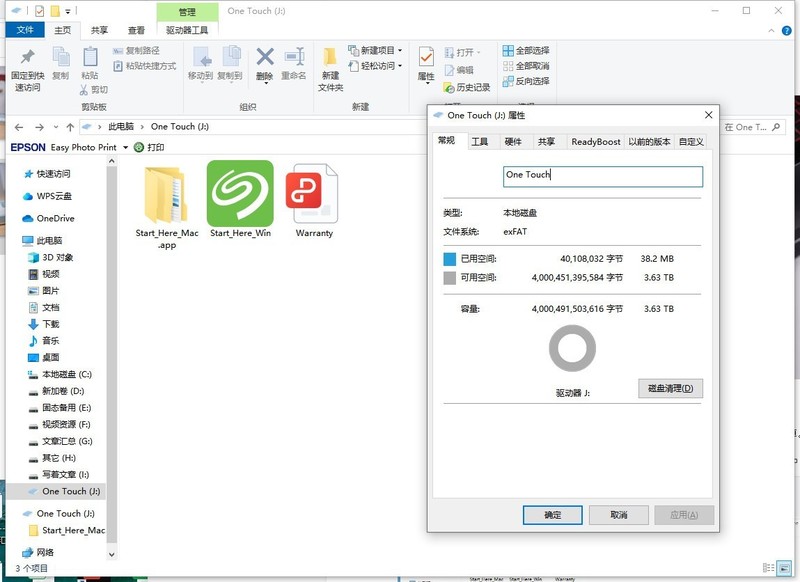Switch to View ribbon tab
This screenshot has height=582, width=800.
pos(136,30)
